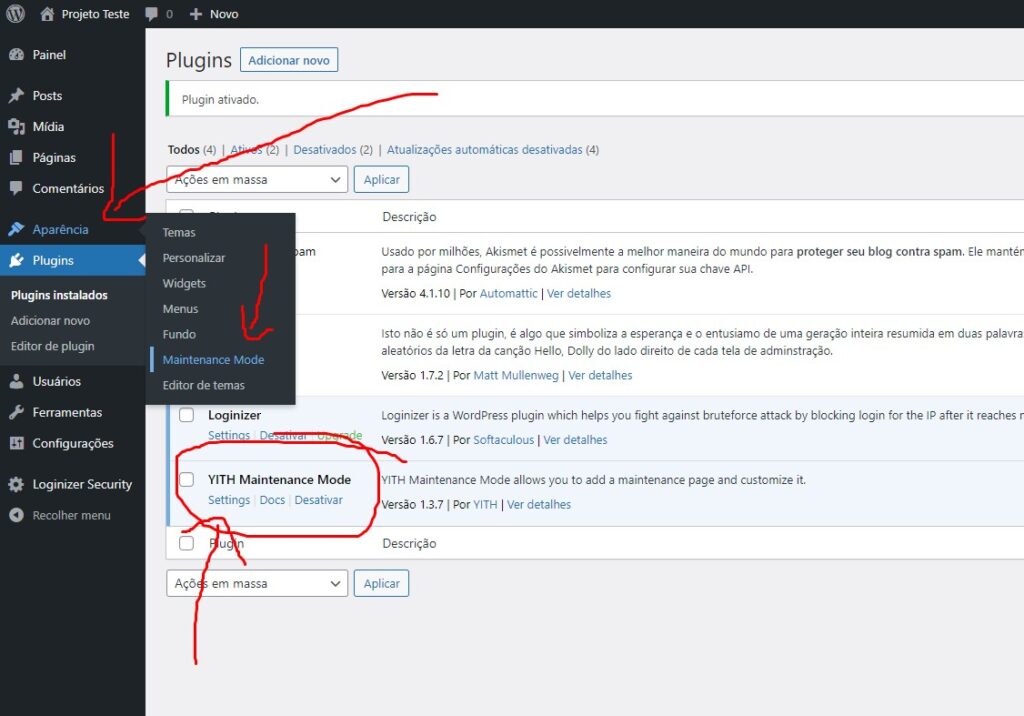This screenshot has height=716, width=1024.
Task: Click the Recolher menu arrow icon
Action: [x=16, y=515]
